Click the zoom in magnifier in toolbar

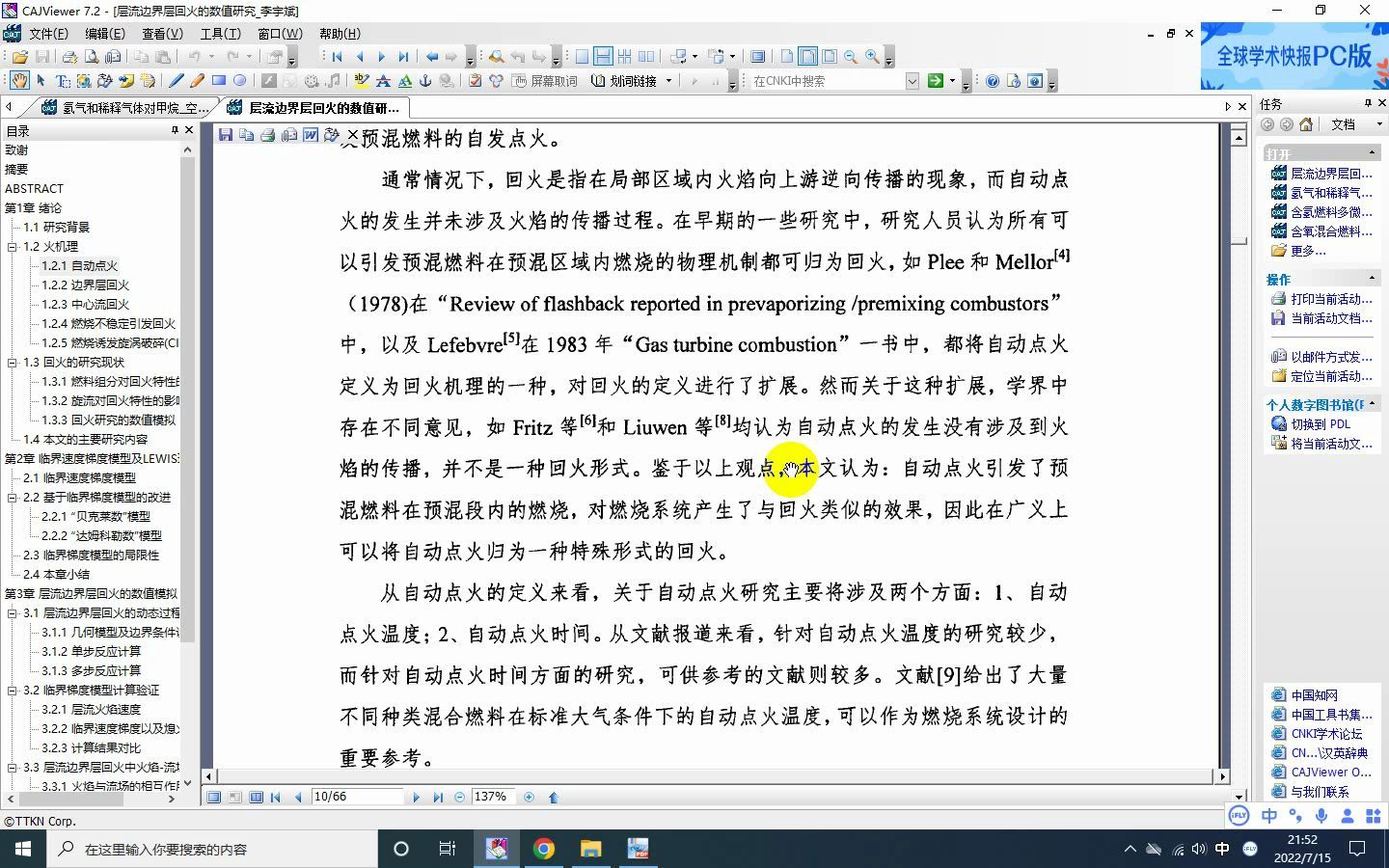pyautogui.click(x=872, y=57)
